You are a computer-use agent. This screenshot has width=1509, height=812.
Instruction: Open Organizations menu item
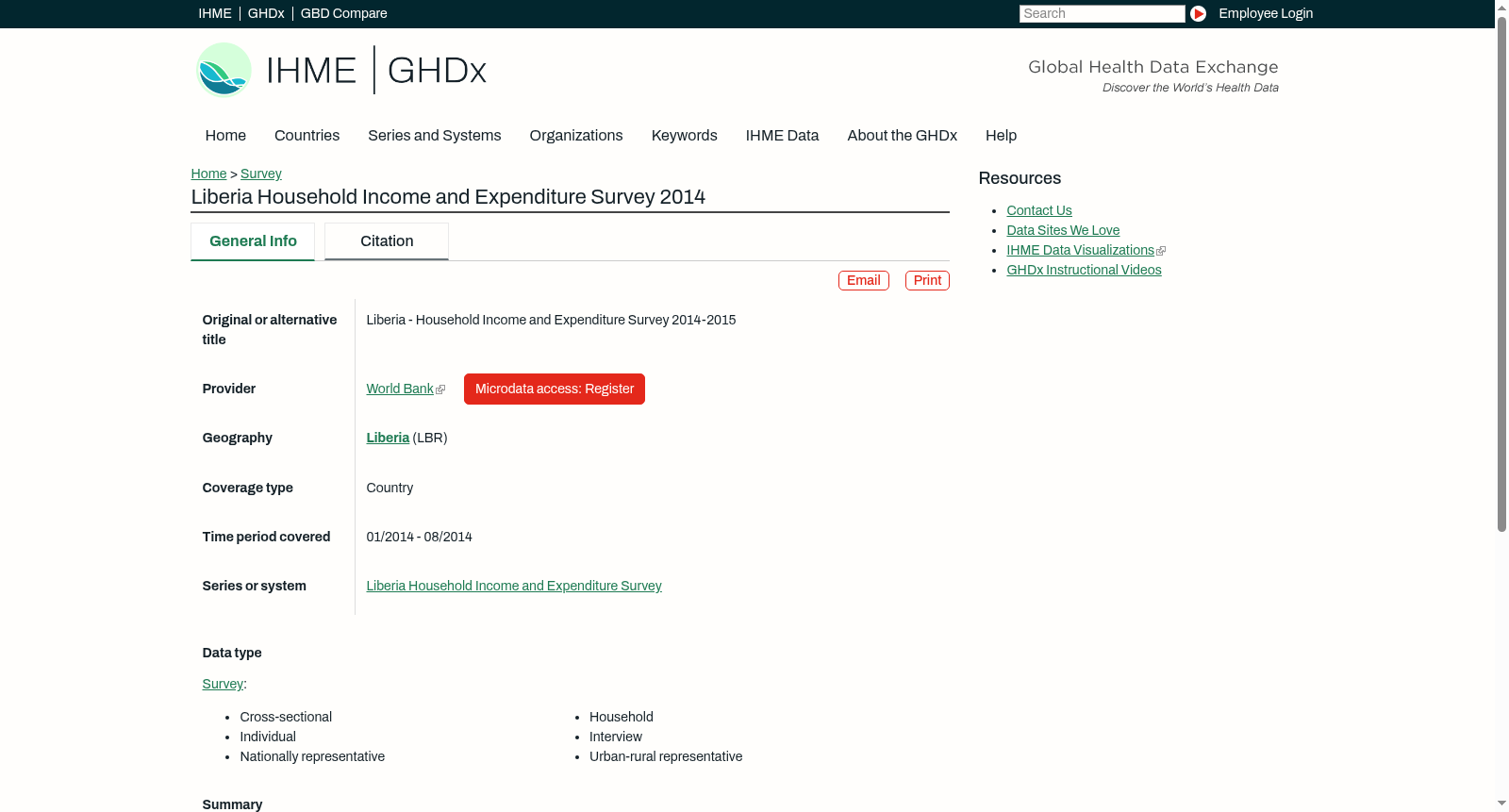pyautogui.click(x=576, y=136)
